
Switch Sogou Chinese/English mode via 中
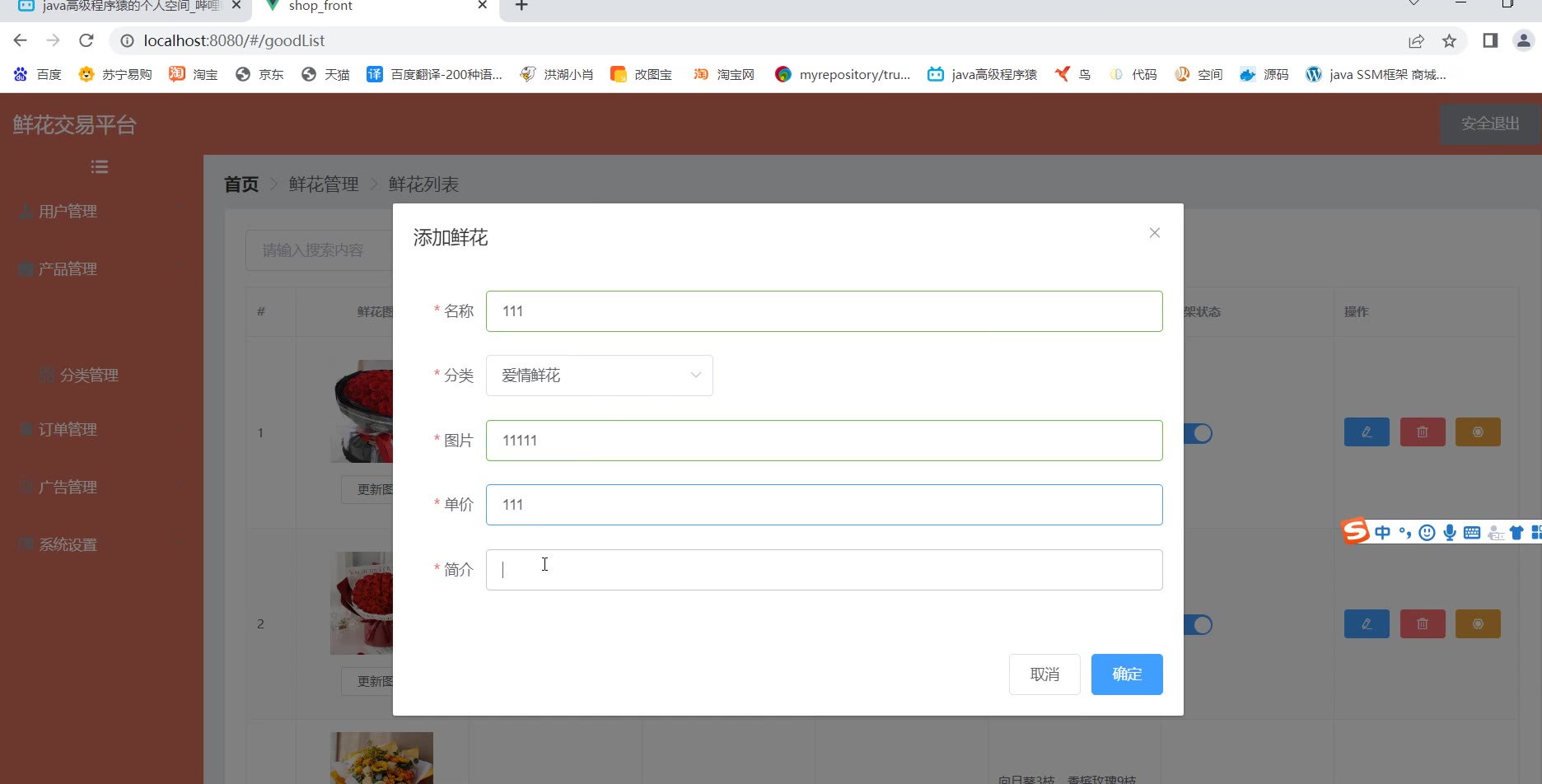[1382, 533]
